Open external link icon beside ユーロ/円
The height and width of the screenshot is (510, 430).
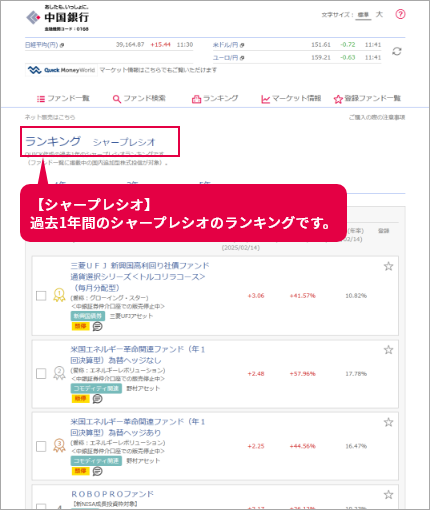242,58
